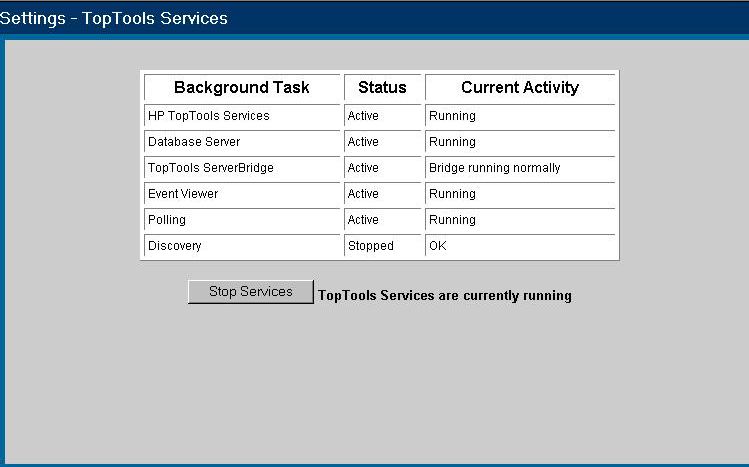Click Active status of Polling
Viewport: 749px width, 467px height.
(x=383, y=220)
